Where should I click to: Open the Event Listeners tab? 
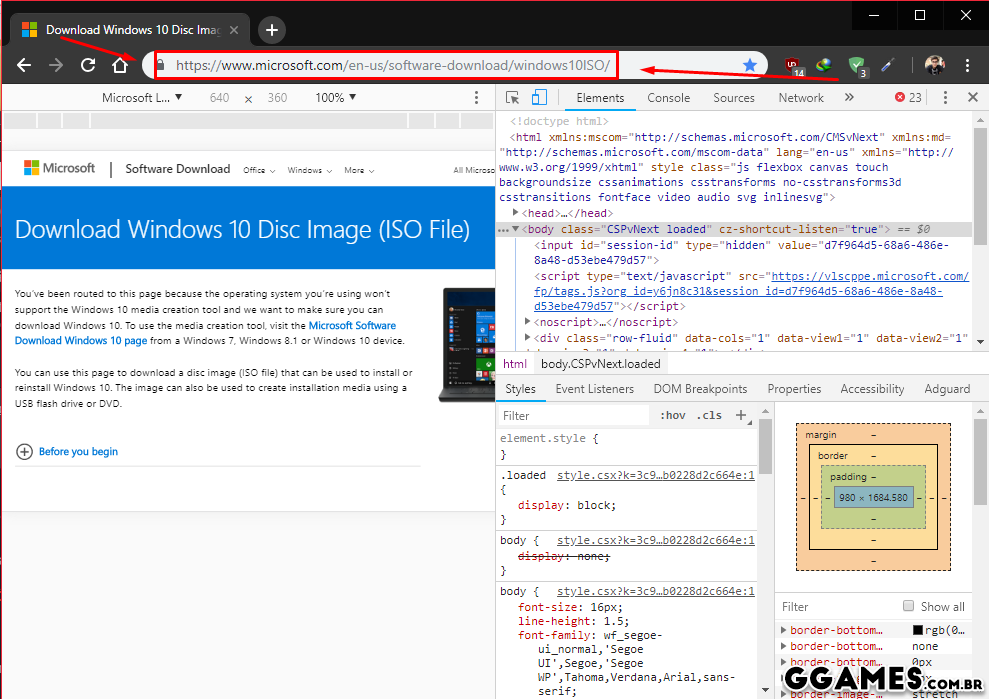[594, 389]
